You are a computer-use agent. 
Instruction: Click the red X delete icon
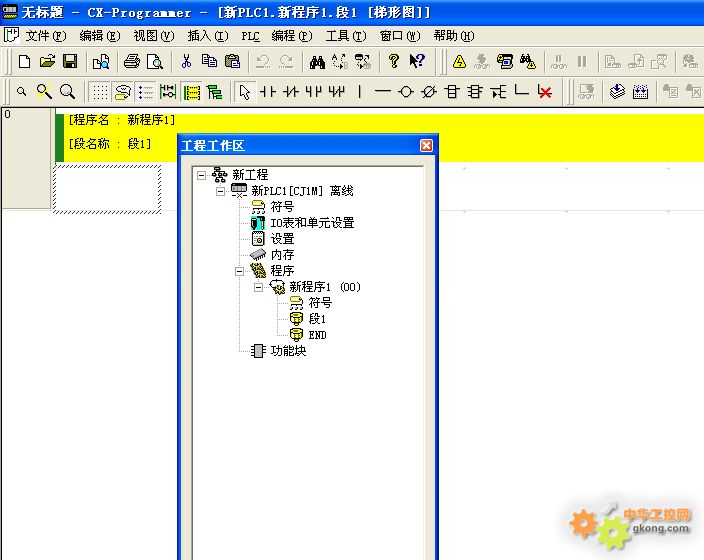pos(545,92)
